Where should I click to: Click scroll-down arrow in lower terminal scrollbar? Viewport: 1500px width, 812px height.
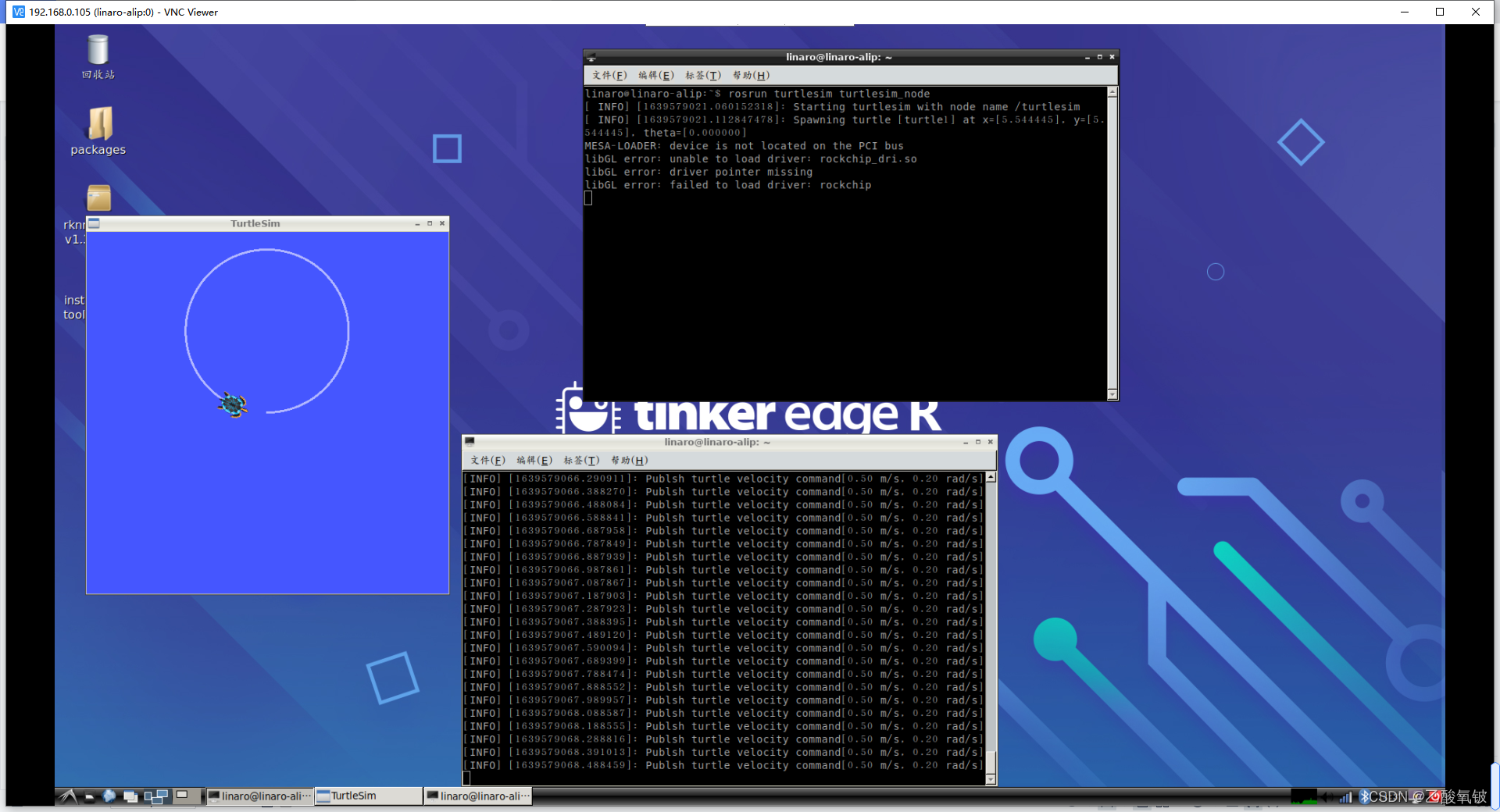[x=991, y=778]
